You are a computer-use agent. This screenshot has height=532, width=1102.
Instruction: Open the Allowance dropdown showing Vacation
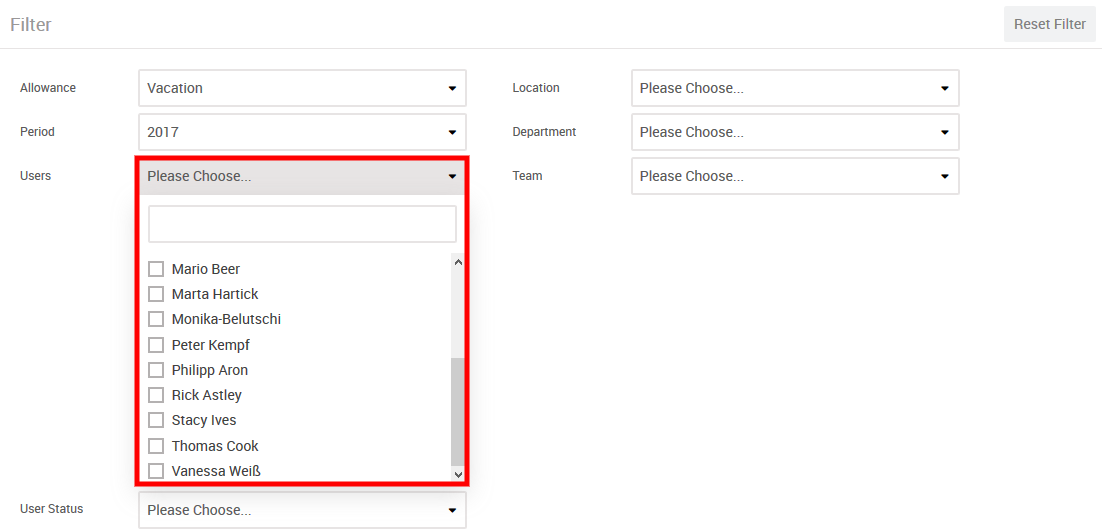point(302,88)
